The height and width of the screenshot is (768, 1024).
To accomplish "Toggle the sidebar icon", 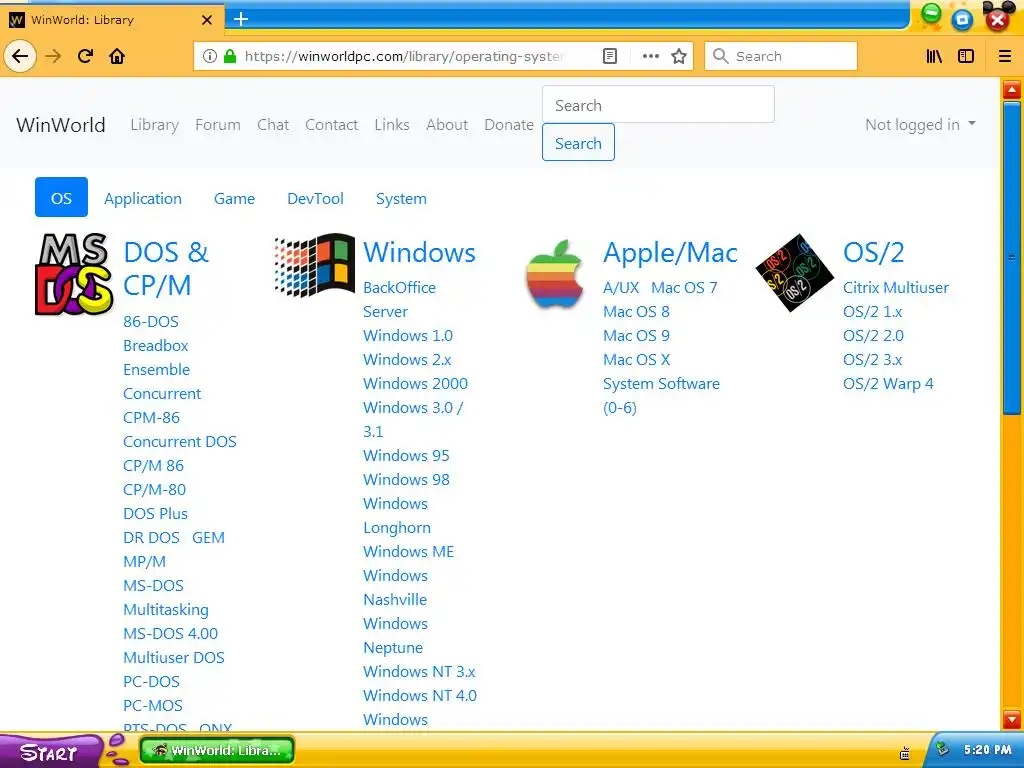I will pos(966,56).
